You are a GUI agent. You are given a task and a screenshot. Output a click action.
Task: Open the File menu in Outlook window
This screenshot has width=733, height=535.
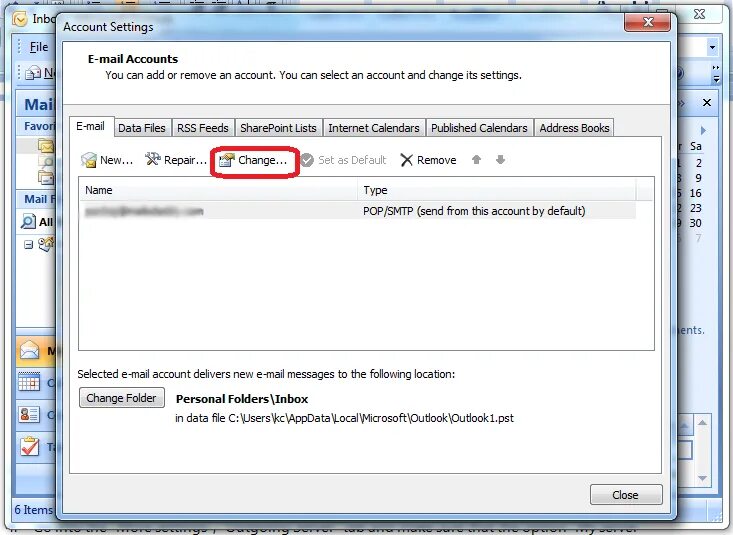pyautogui.click(x=39, y=47)
